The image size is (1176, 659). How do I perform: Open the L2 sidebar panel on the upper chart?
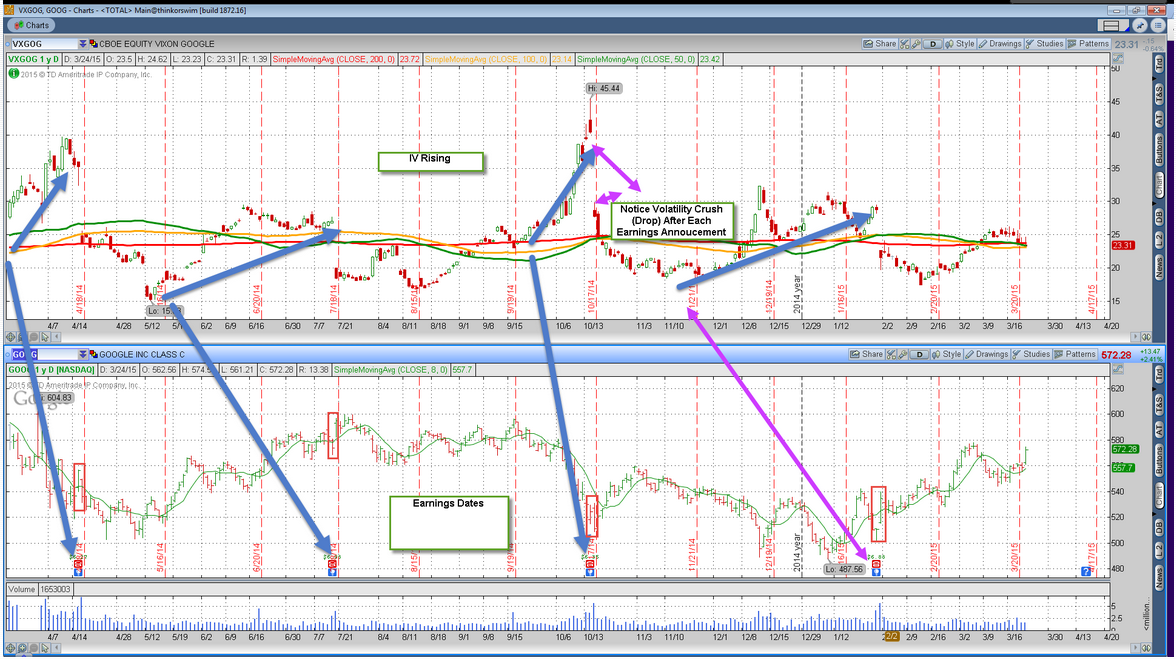point(1160,241)
